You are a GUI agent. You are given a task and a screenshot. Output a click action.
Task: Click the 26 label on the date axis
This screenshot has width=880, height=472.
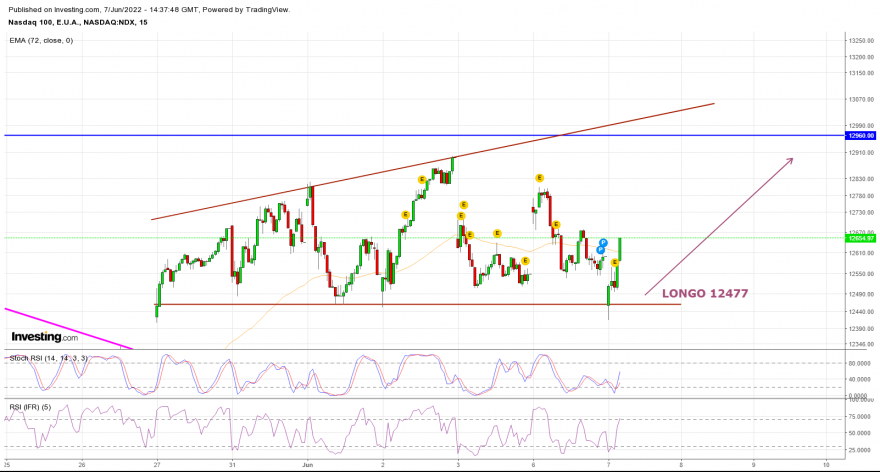click(x=82, y=465)
